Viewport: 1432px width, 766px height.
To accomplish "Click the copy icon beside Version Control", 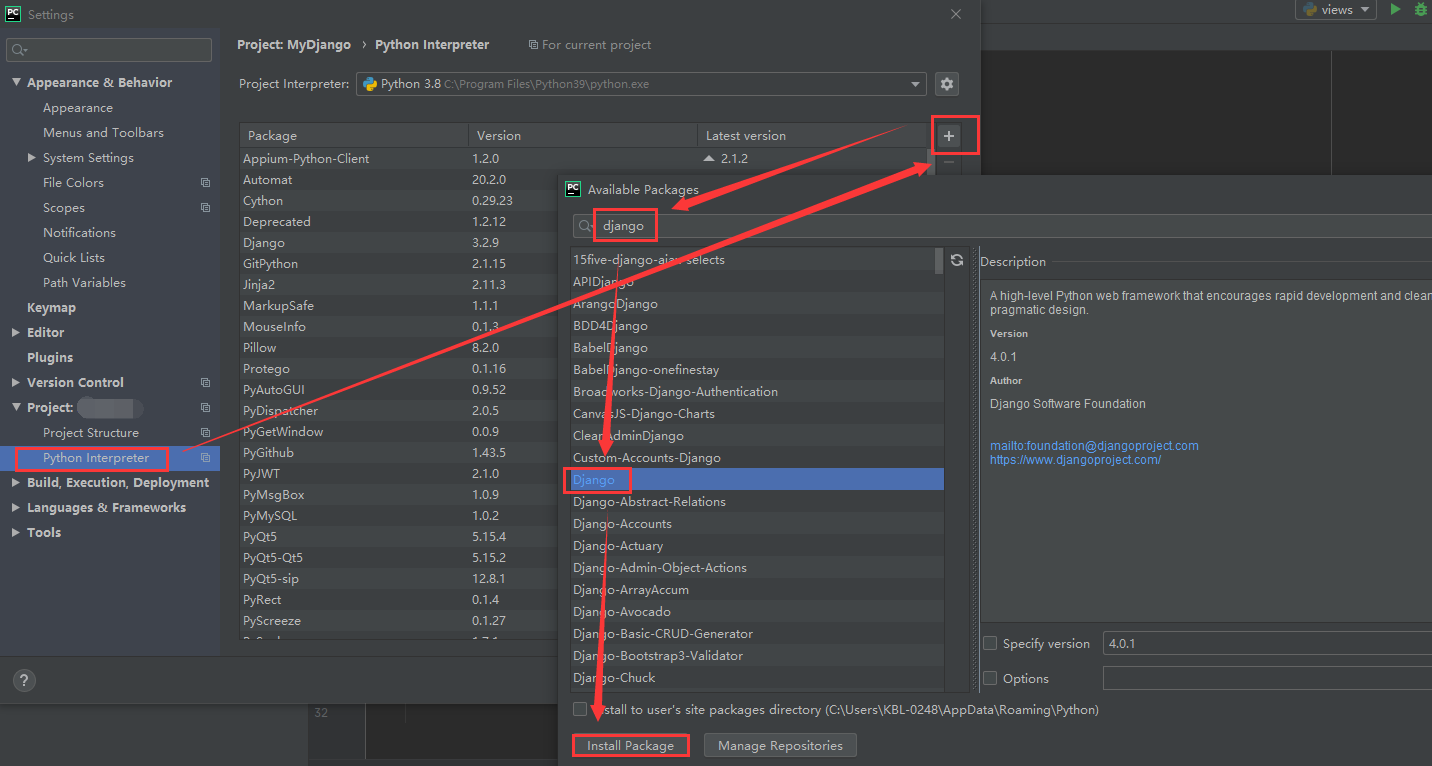I will coord(205,383).
